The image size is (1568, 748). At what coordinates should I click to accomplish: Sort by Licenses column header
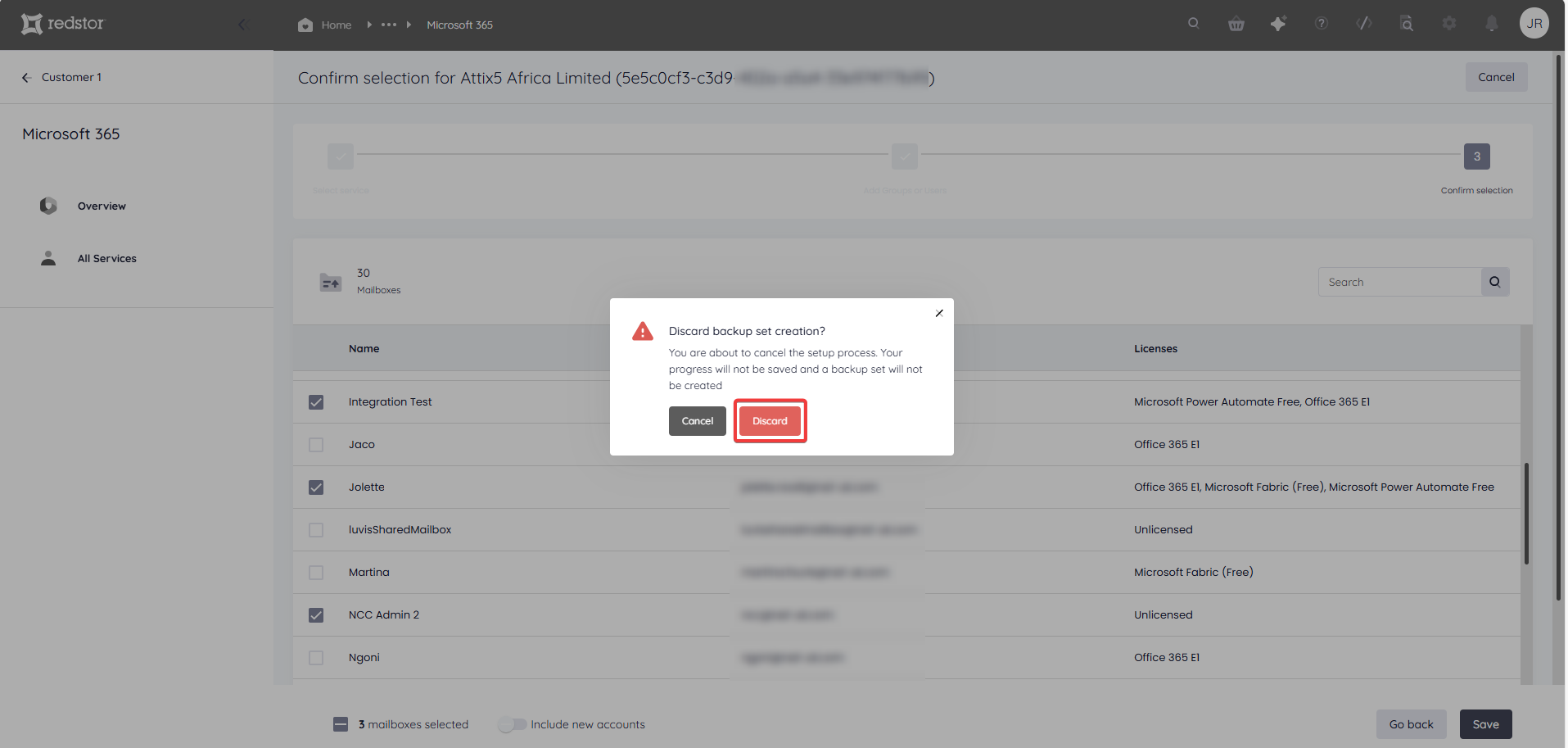pos(1155,349)
